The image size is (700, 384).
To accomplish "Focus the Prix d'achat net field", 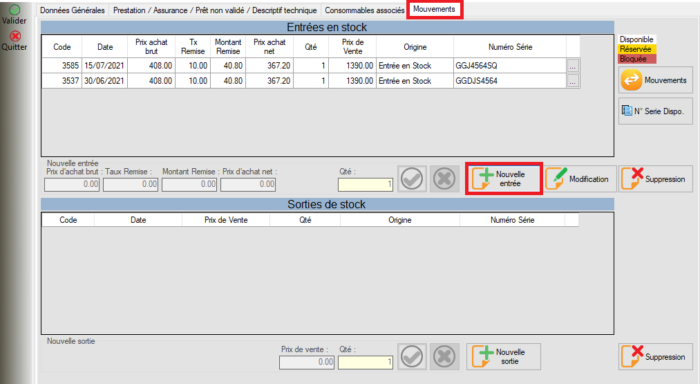I will tap(248, 184).
